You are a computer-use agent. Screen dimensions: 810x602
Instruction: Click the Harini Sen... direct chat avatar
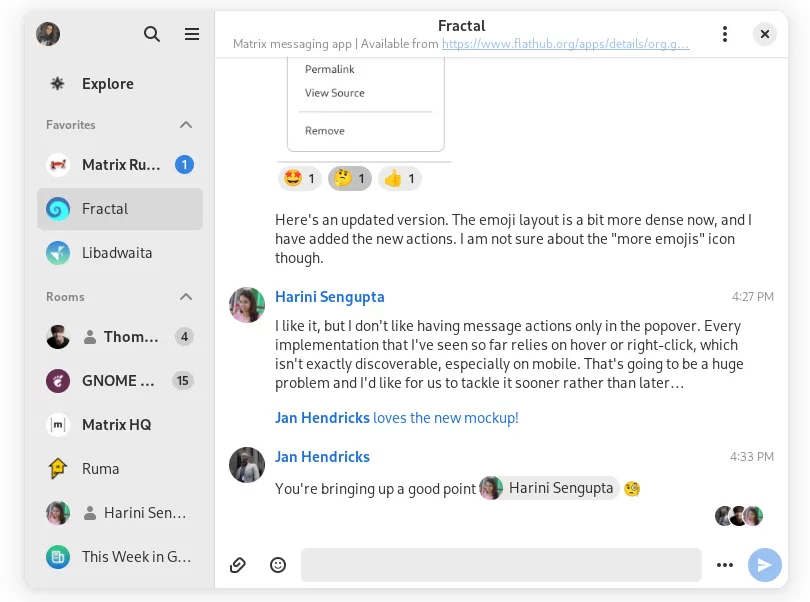coord(58,513)
